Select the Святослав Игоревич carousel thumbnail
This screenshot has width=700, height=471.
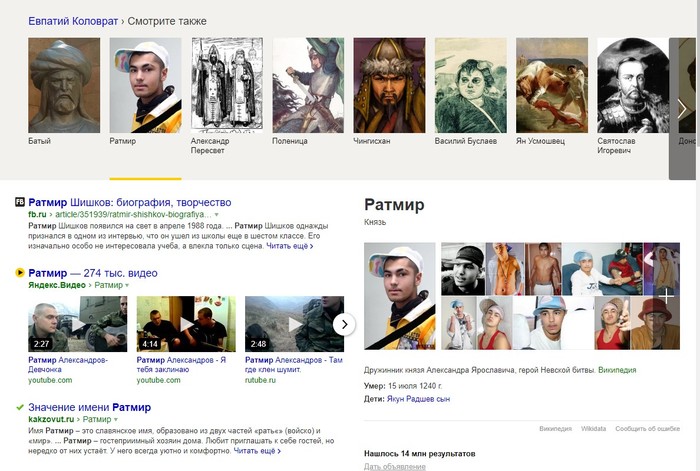coord(633,85)
